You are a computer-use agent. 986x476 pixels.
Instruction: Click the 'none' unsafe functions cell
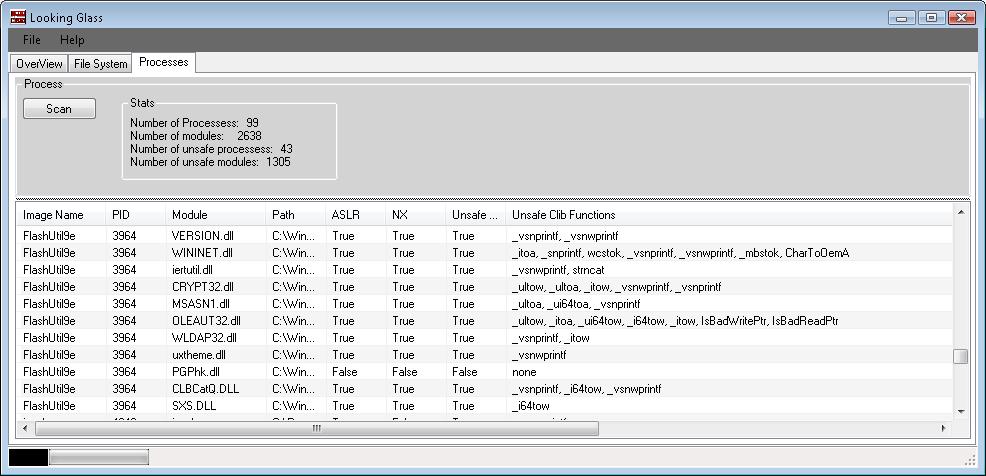pos(524,372)
